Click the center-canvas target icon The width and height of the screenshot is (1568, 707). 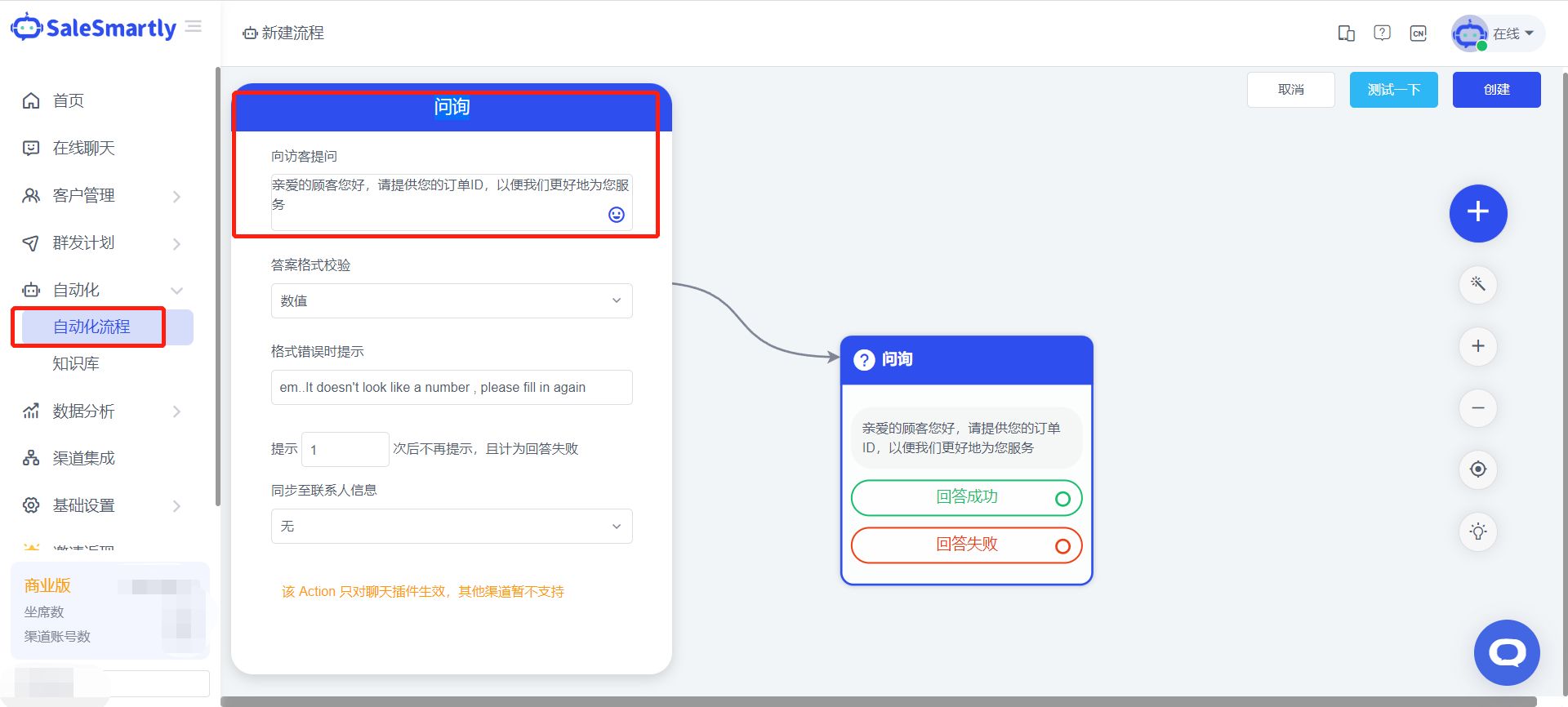(x=1478, y=469)
